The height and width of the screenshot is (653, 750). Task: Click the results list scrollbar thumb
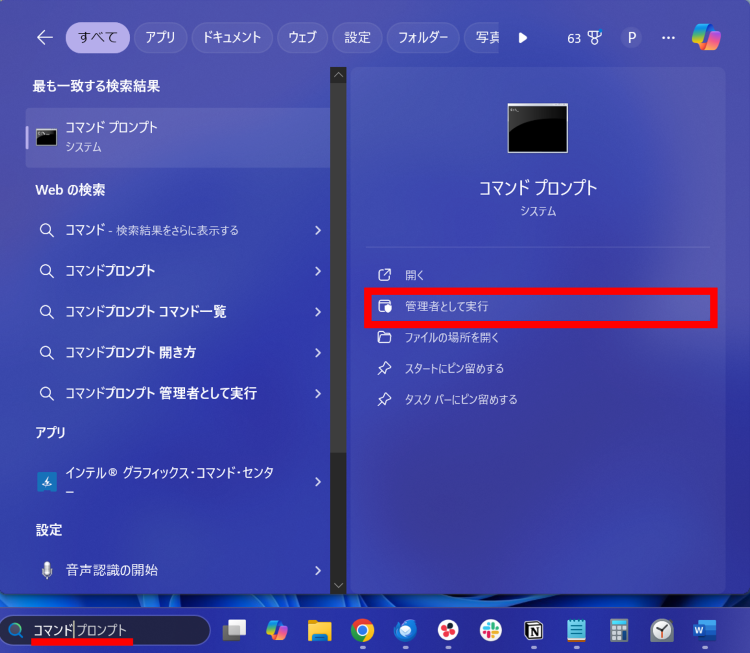pyautogui.click(x=338, y=268)
